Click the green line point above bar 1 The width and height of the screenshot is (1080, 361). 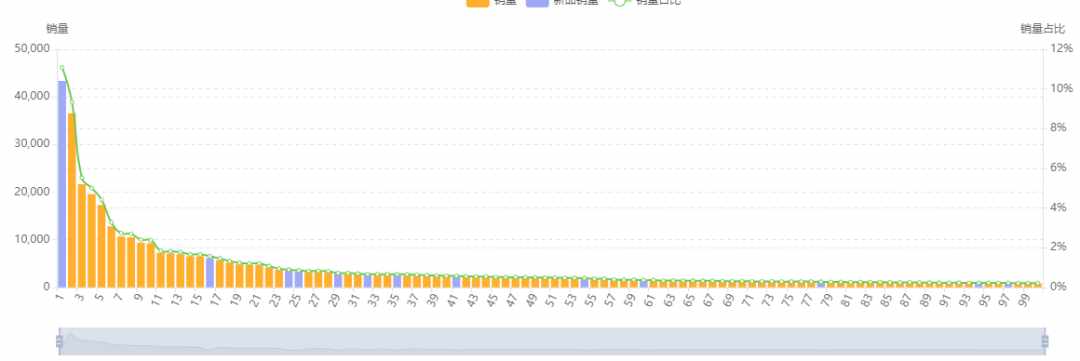(62, 68)
